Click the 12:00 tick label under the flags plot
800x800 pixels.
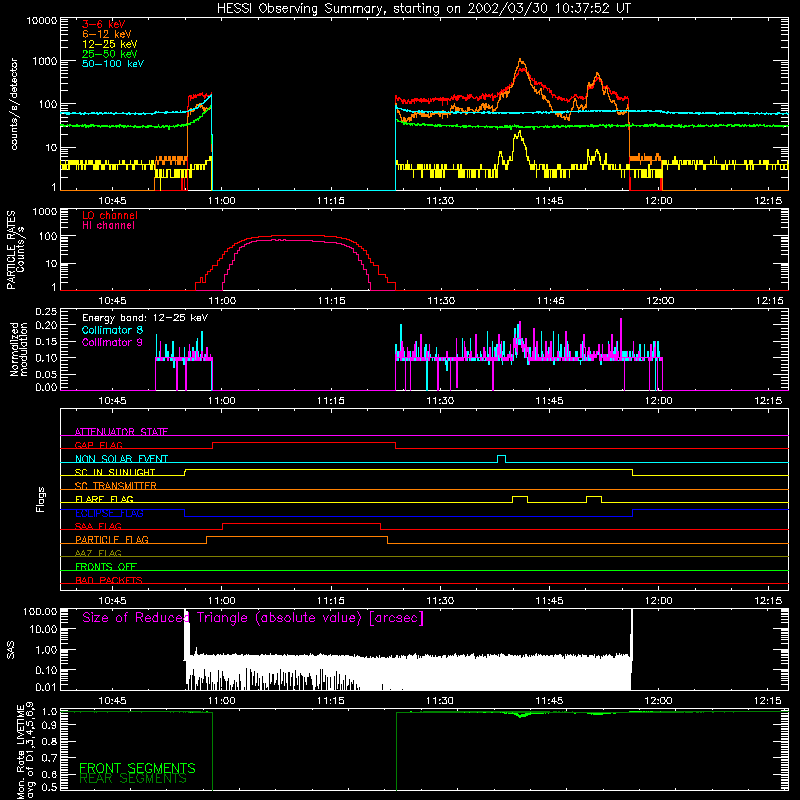658,600
